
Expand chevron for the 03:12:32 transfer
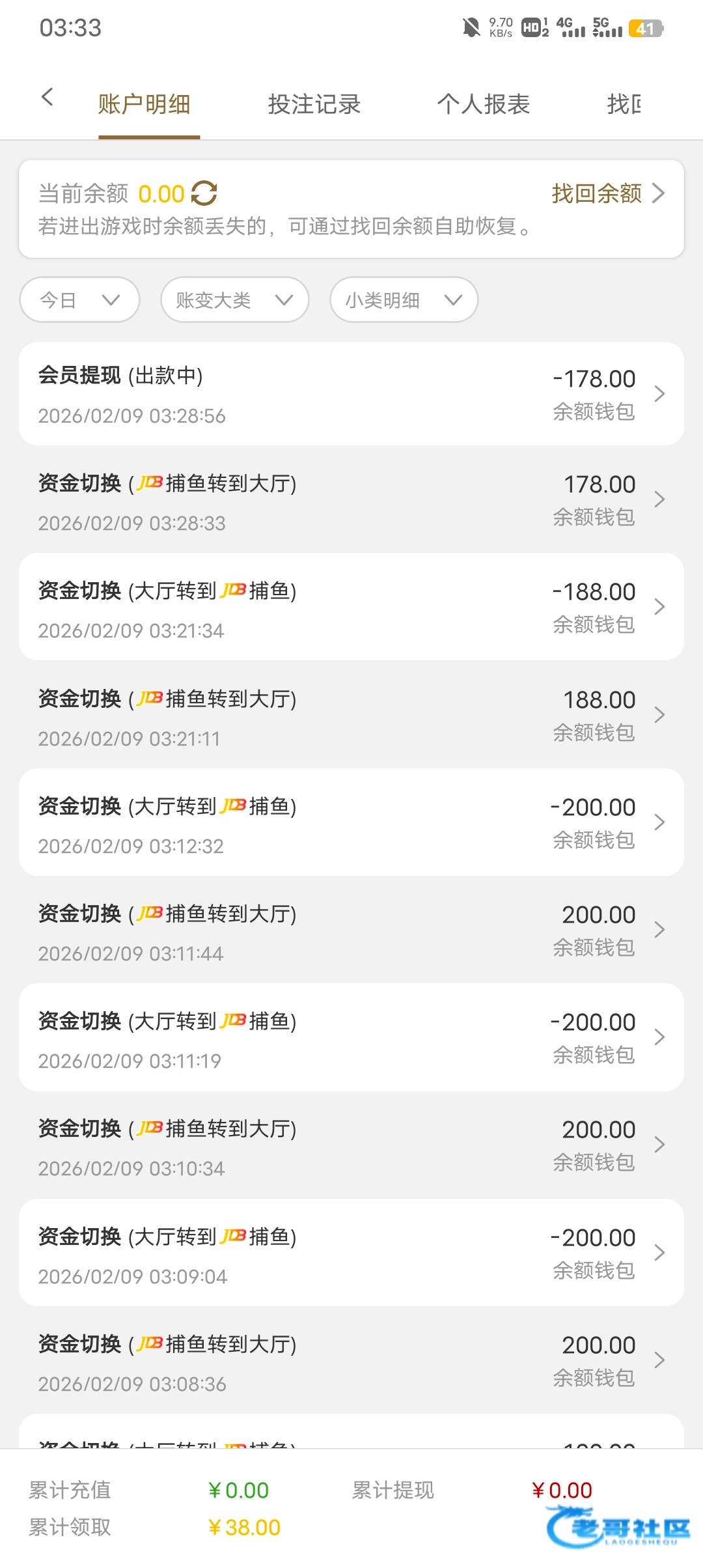[x=659, y=822]
